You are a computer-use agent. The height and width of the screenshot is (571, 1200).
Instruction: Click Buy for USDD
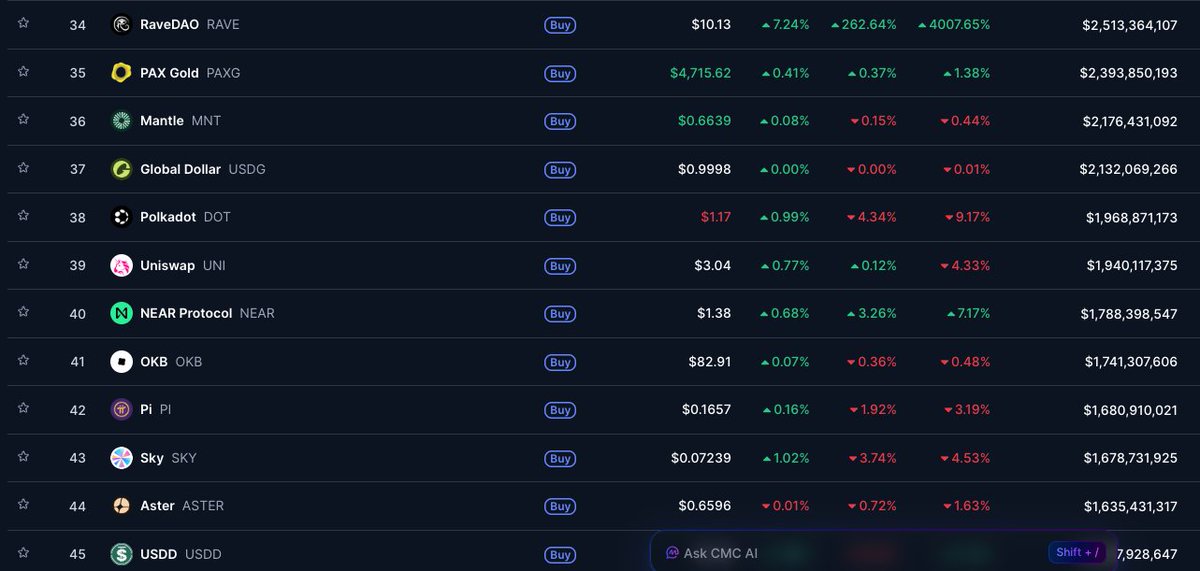point(560,555)
